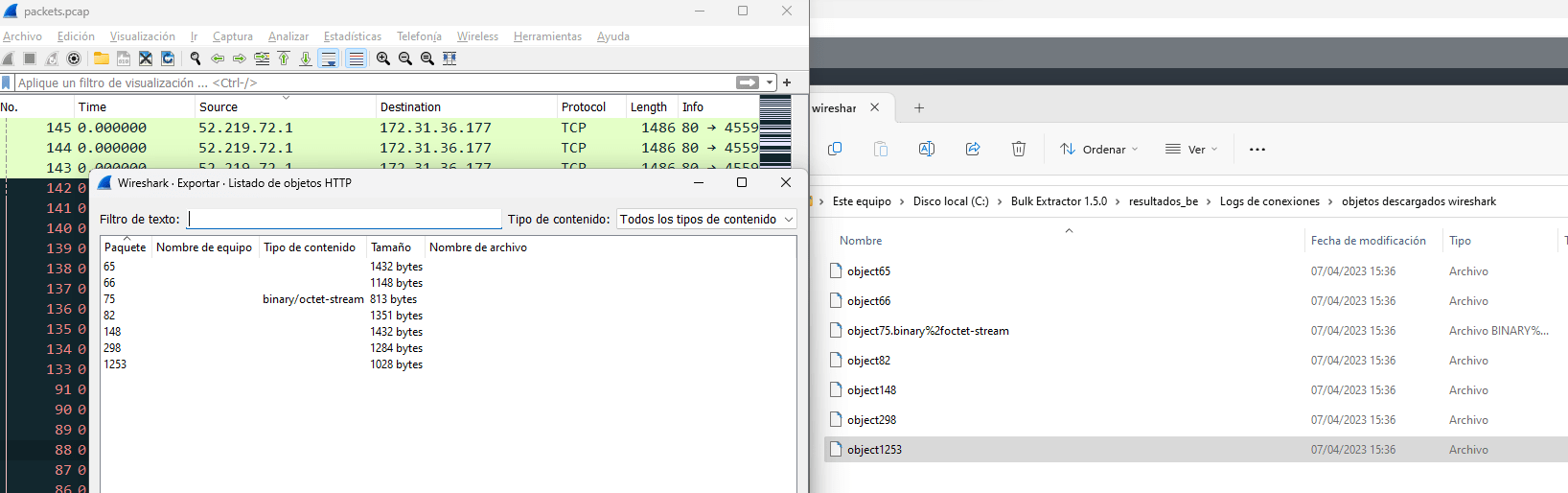Click the delete trash icon in Explorer
This screenshot has height=493, width=1568.
(1019, 149)
